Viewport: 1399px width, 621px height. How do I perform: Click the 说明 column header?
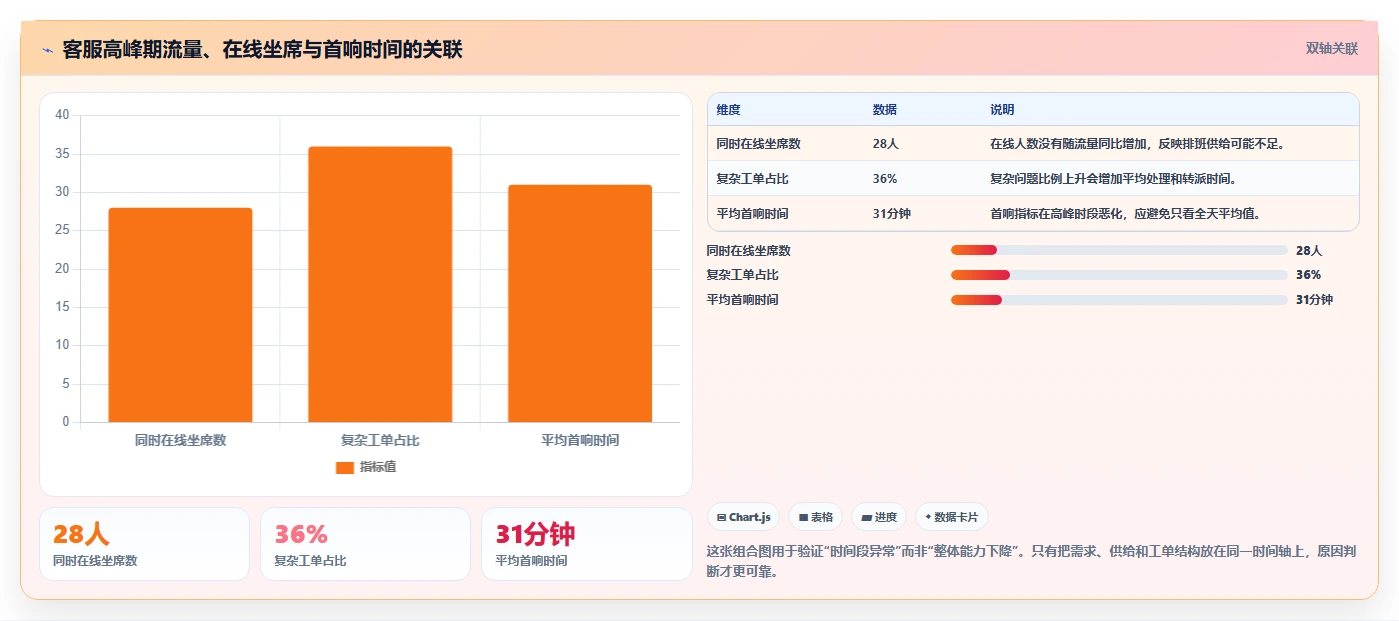click(x=1002, y=110)
